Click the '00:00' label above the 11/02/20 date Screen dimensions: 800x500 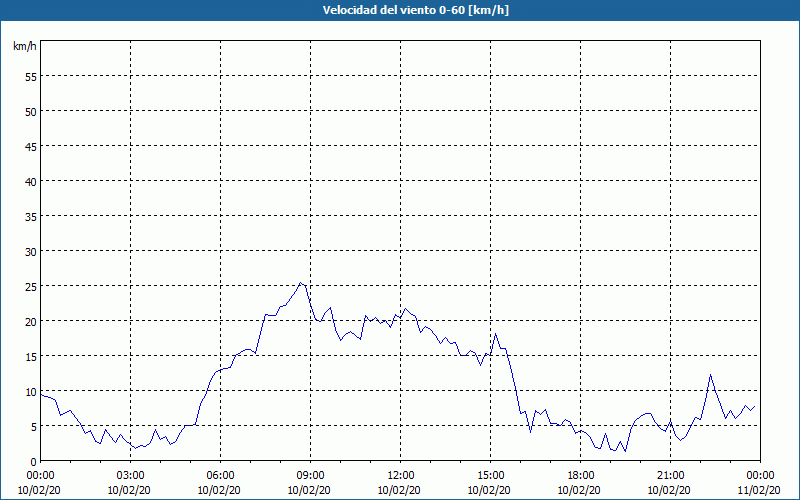(x=760, y=476)
